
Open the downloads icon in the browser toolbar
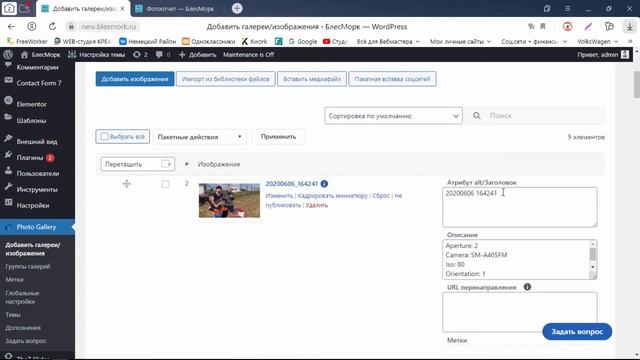629,27
